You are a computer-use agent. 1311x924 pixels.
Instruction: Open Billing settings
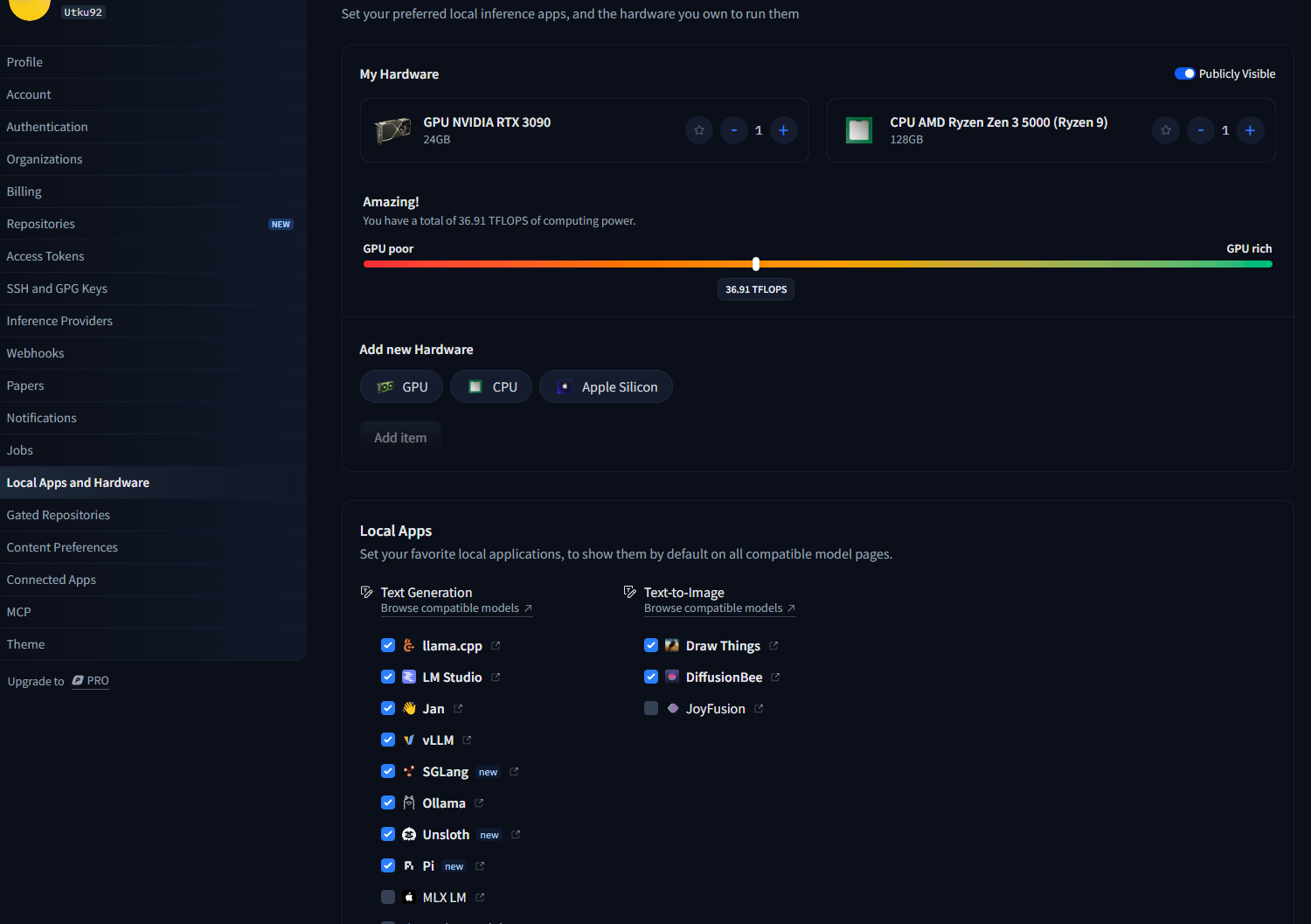tap(153, 191)
